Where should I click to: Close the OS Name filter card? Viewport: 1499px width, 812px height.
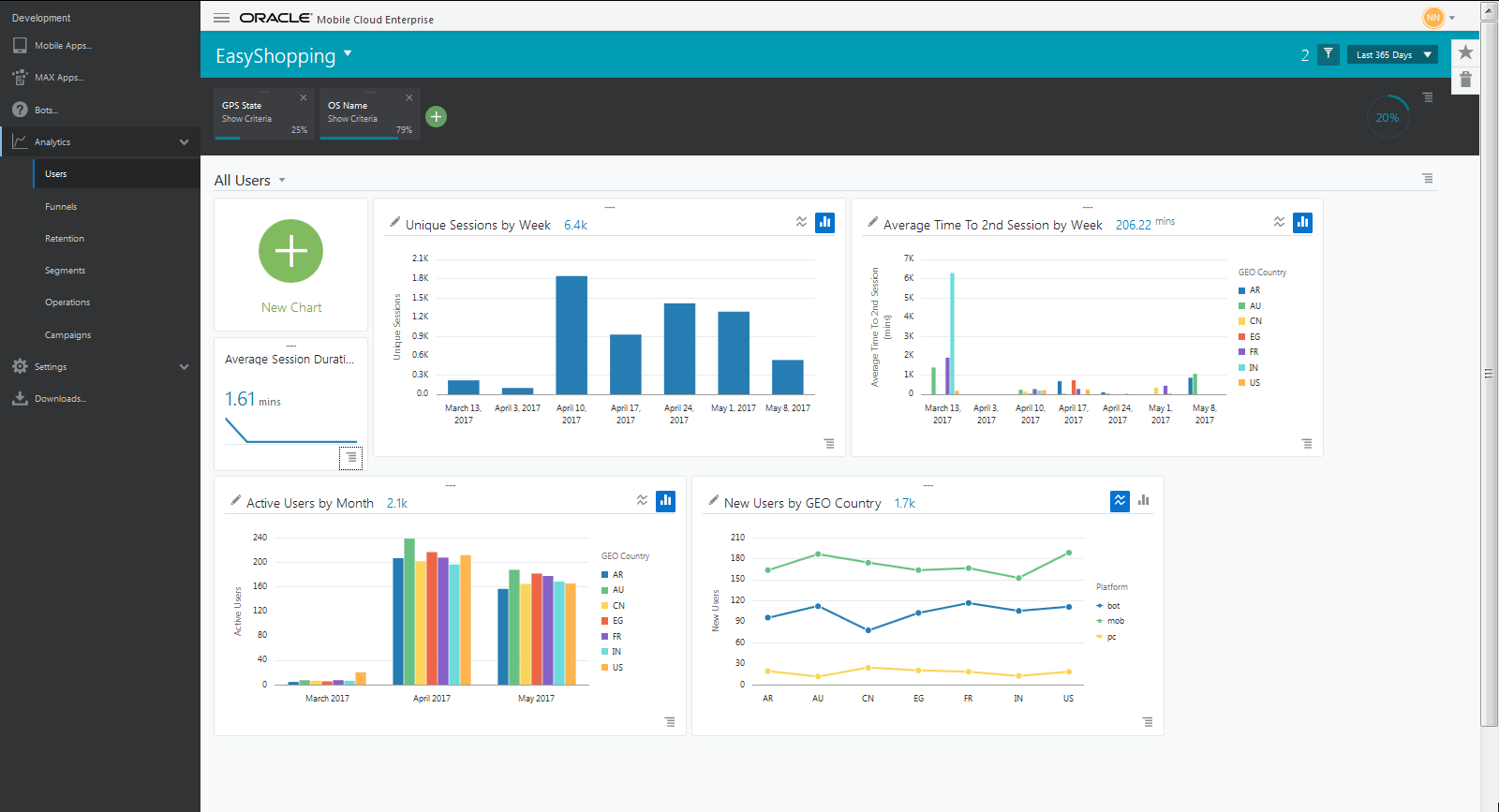pyautogui.click(x=409, y=97)
